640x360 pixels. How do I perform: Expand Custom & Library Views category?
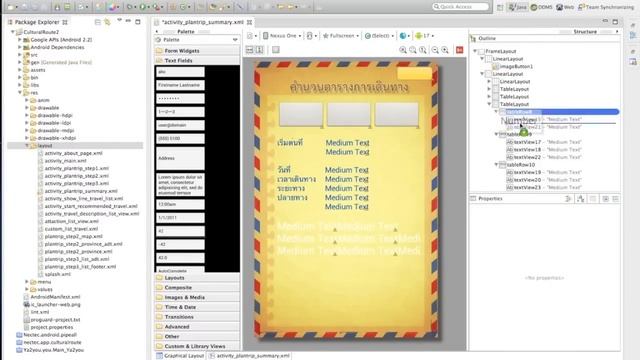coord(198,346)
